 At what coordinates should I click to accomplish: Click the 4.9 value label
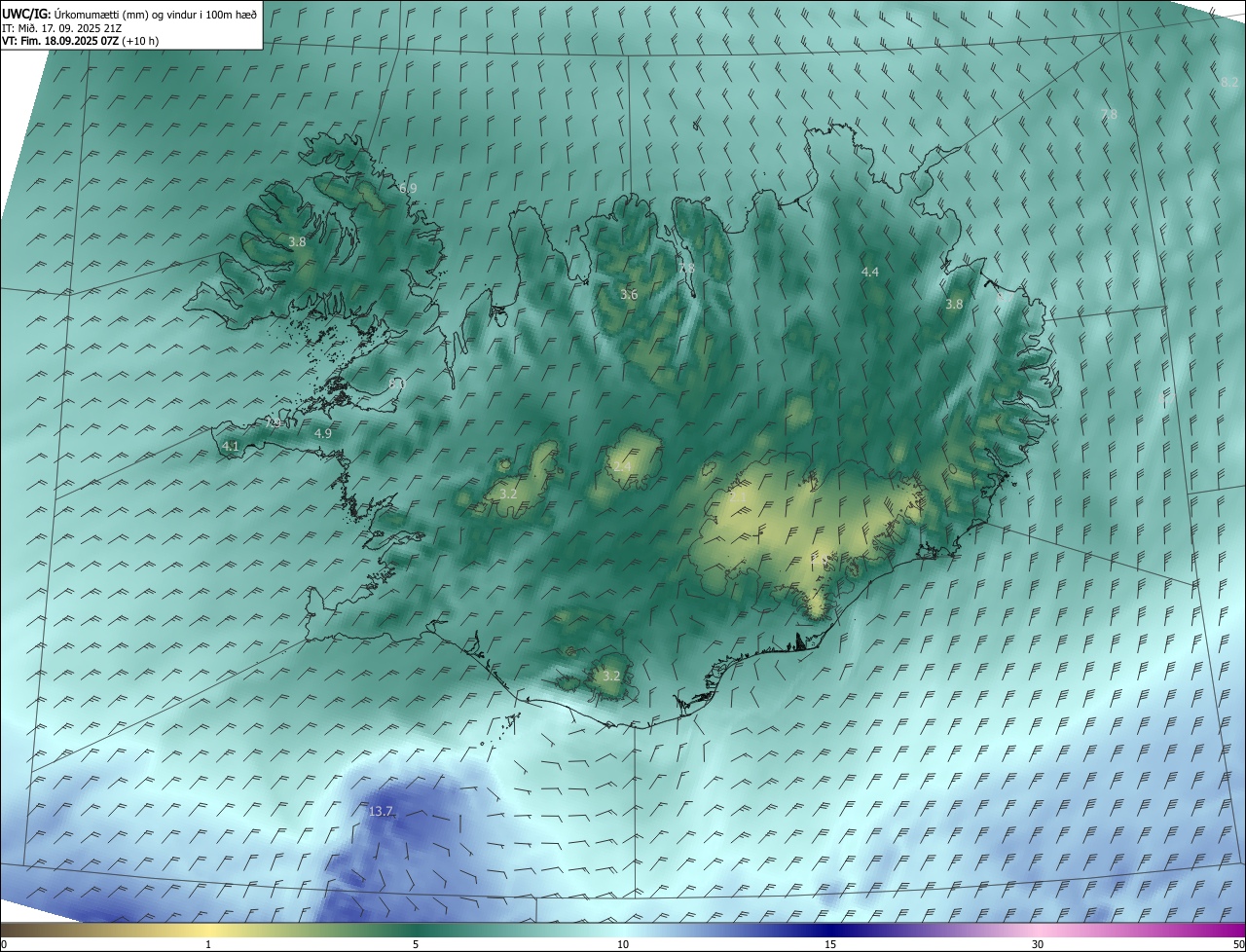coord(323,433)
